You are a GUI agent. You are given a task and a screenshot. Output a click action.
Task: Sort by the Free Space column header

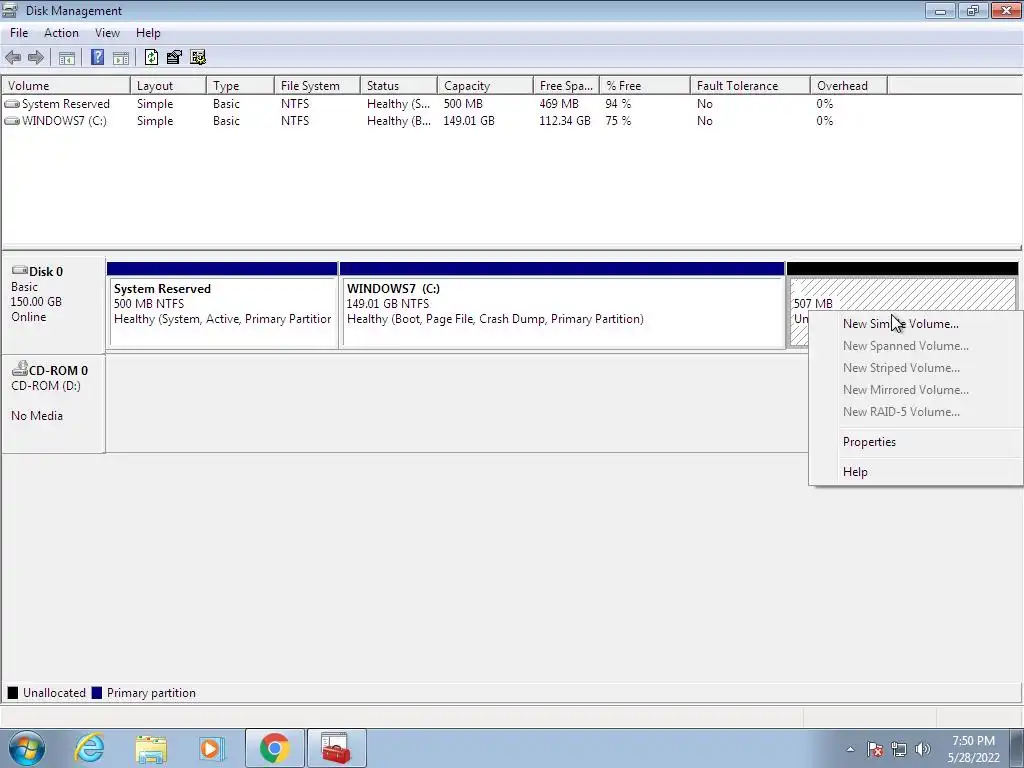pyautogui.click(x=566, y=86)
